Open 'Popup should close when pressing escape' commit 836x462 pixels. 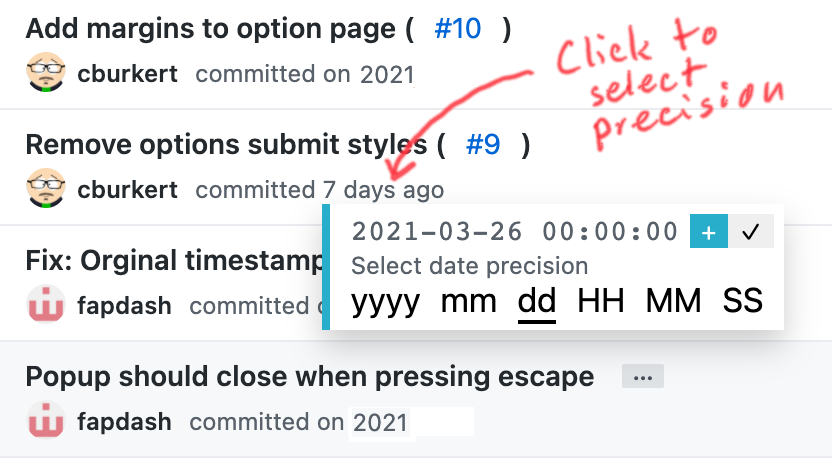[x=310, y=377]
